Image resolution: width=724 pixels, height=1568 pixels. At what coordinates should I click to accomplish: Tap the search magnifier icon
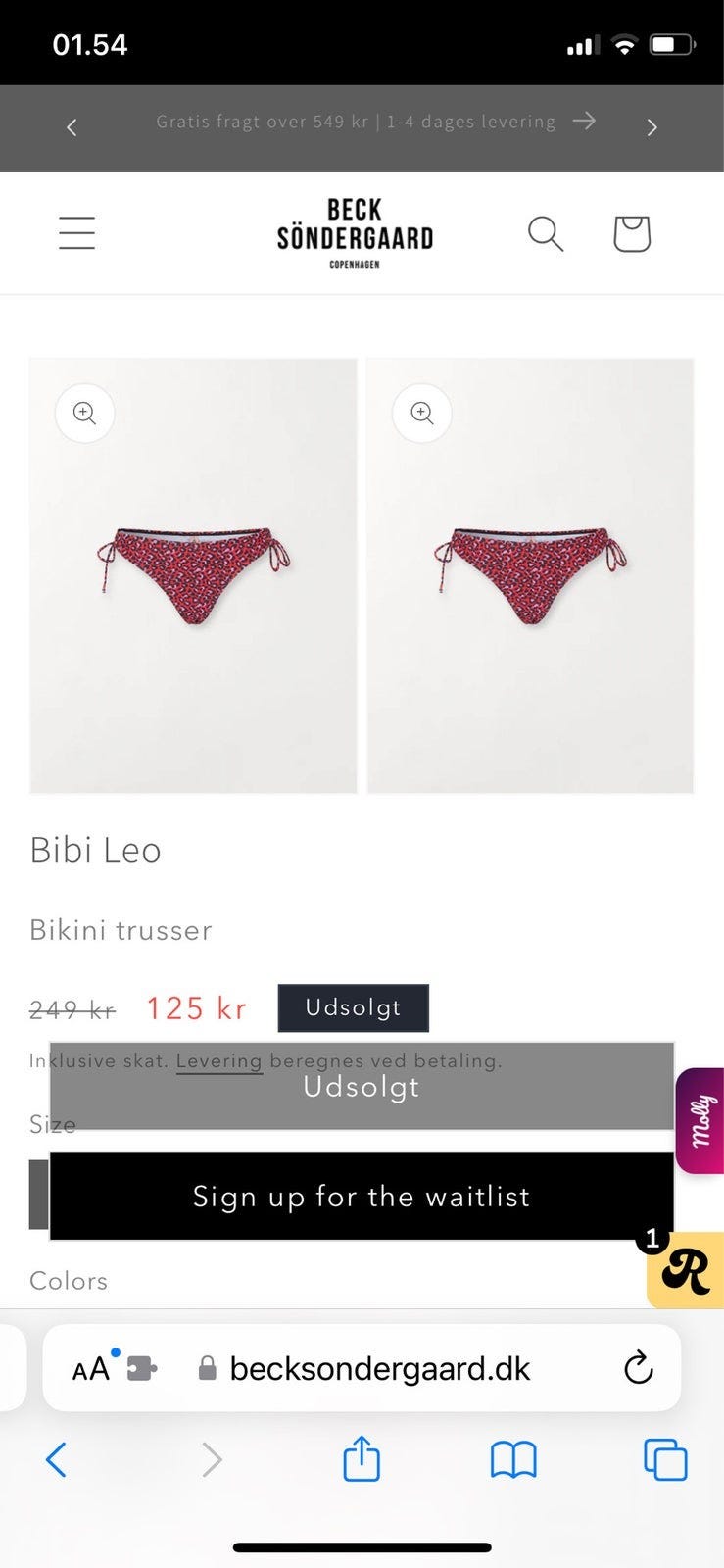[x=546, y=234]
